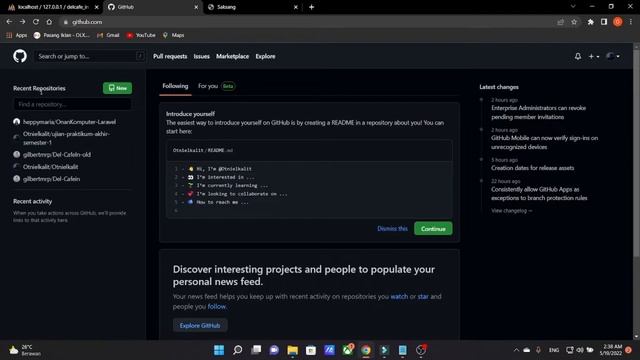Screen dimensions: 640x360
Task: Go to Marketplace
Action: click(x=232, y=56)
